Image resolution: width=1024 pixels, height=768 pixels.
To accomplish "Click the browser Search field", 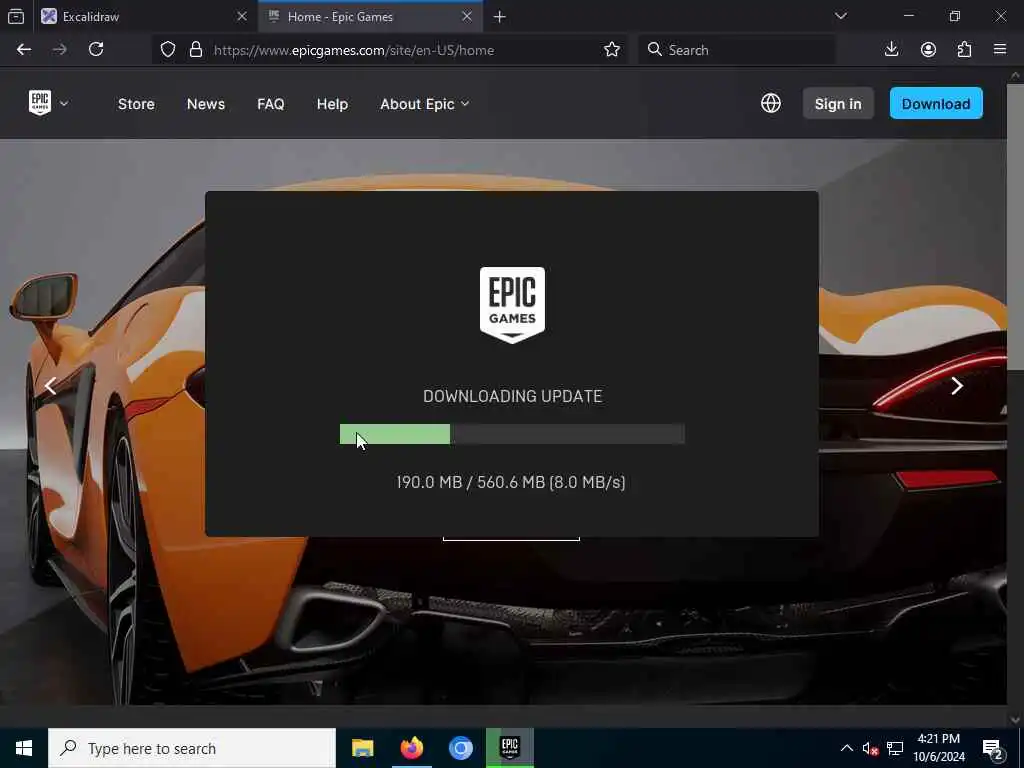I will pos(737,50).
